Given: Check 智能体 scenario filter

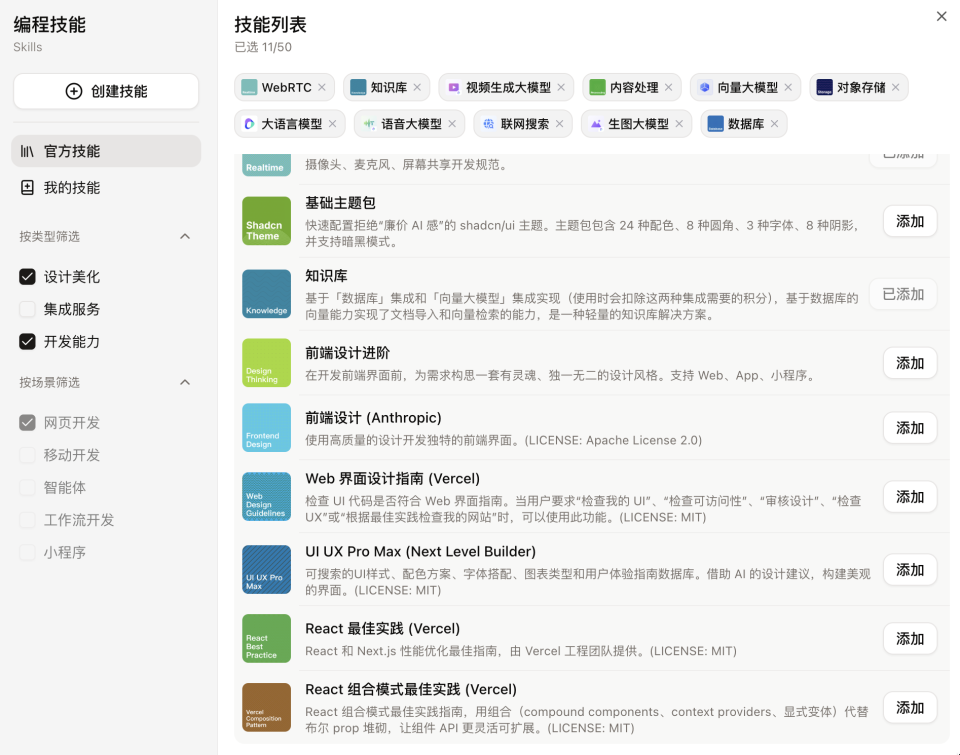Looking at the screenshot, I should pyautogui.click(x=27, y=487).
